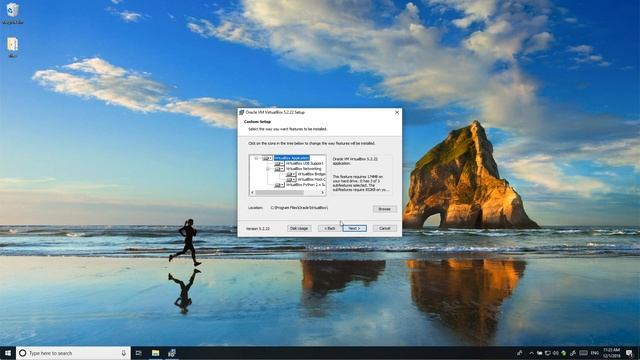Click the taskbar clock and date
640x360 pixels.
point(611,353)
